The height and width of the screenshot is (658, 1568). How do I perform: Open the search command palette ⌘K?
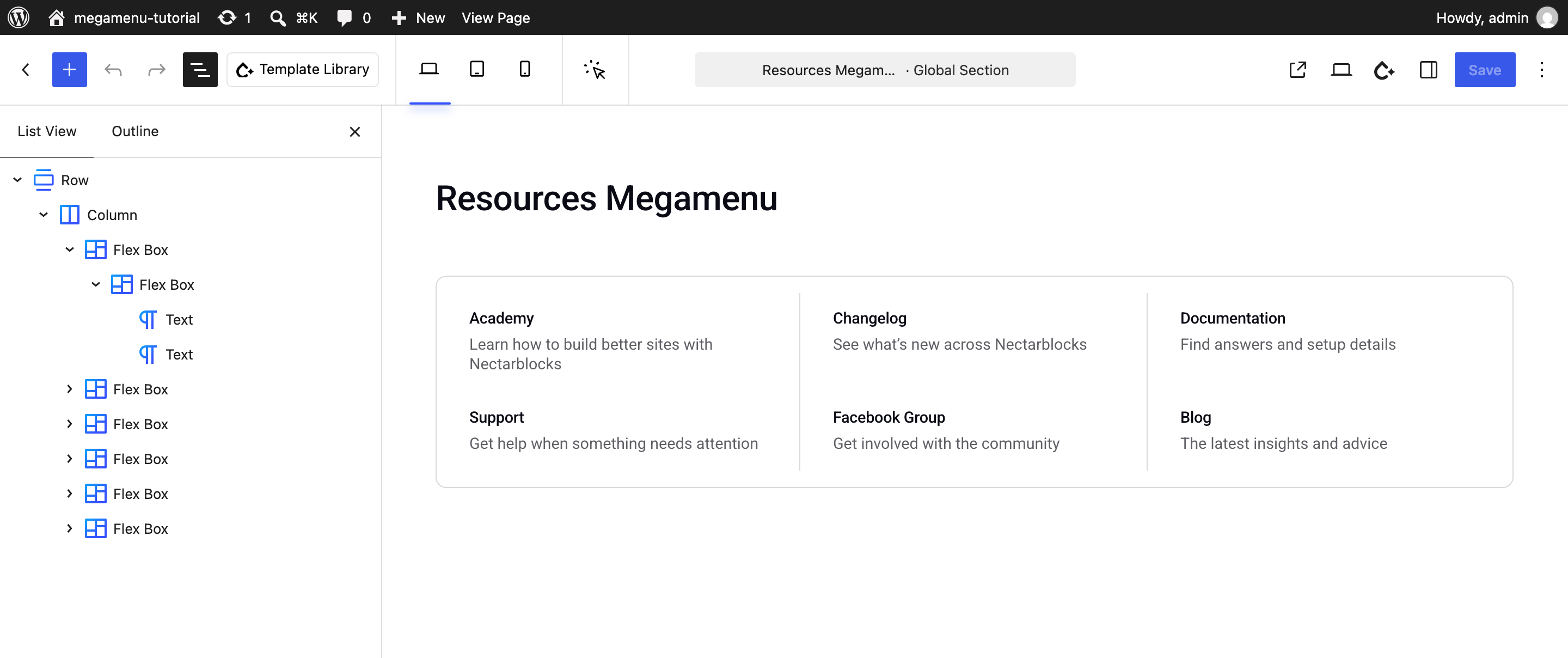point(293,17)
